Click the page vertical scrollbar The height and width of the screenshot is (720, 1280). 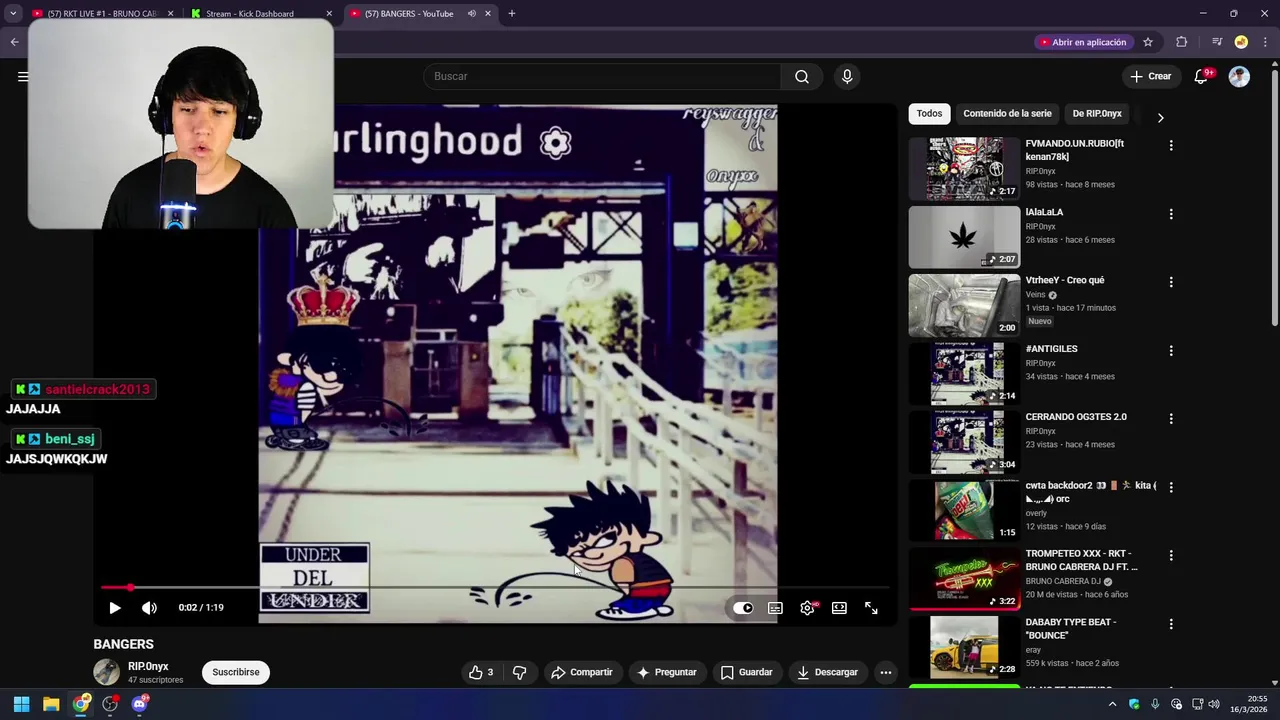[1274, 200]
